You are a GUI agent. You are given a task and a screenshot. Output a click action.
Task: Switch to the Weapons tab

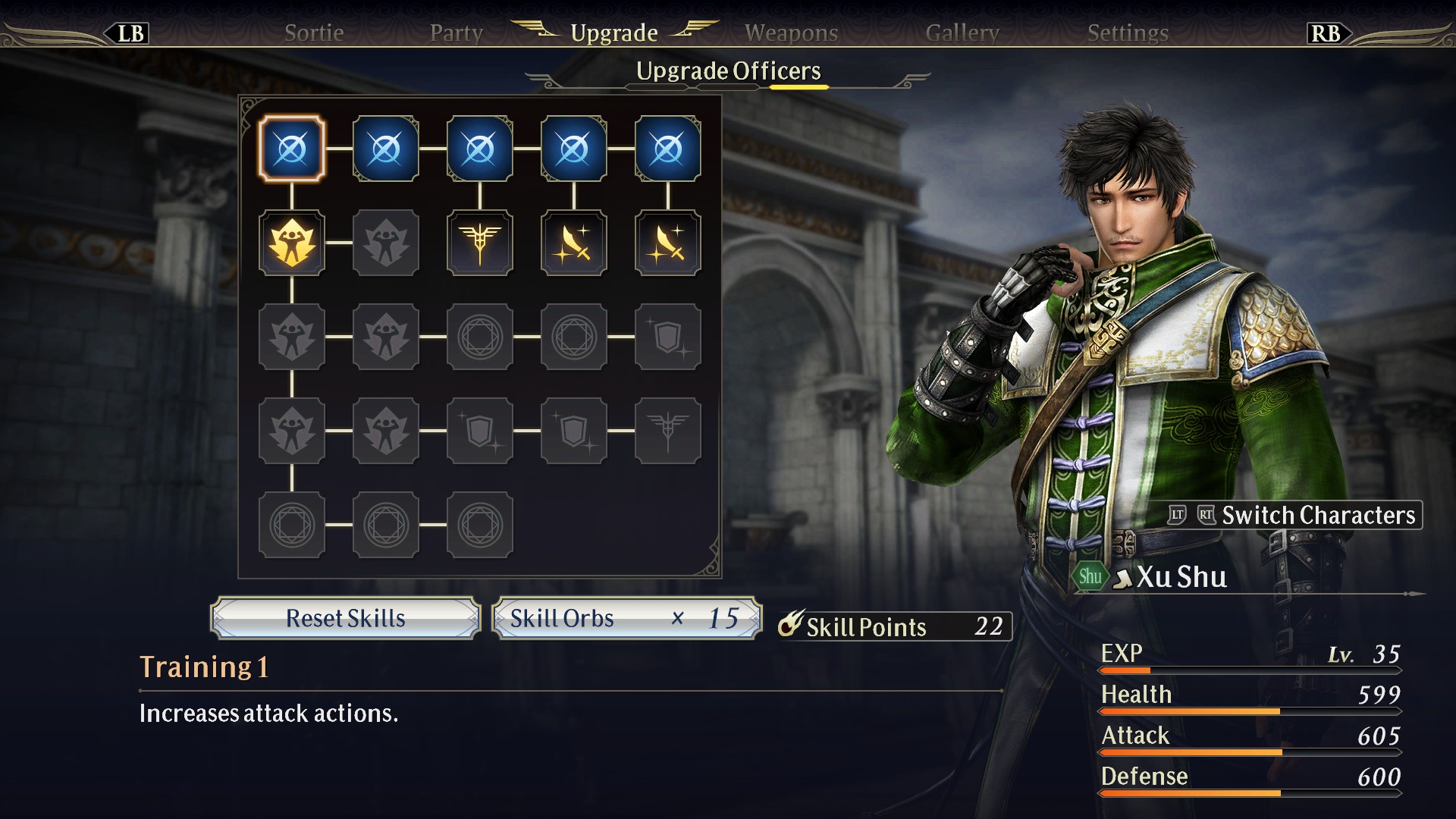[x=791, y=33]
